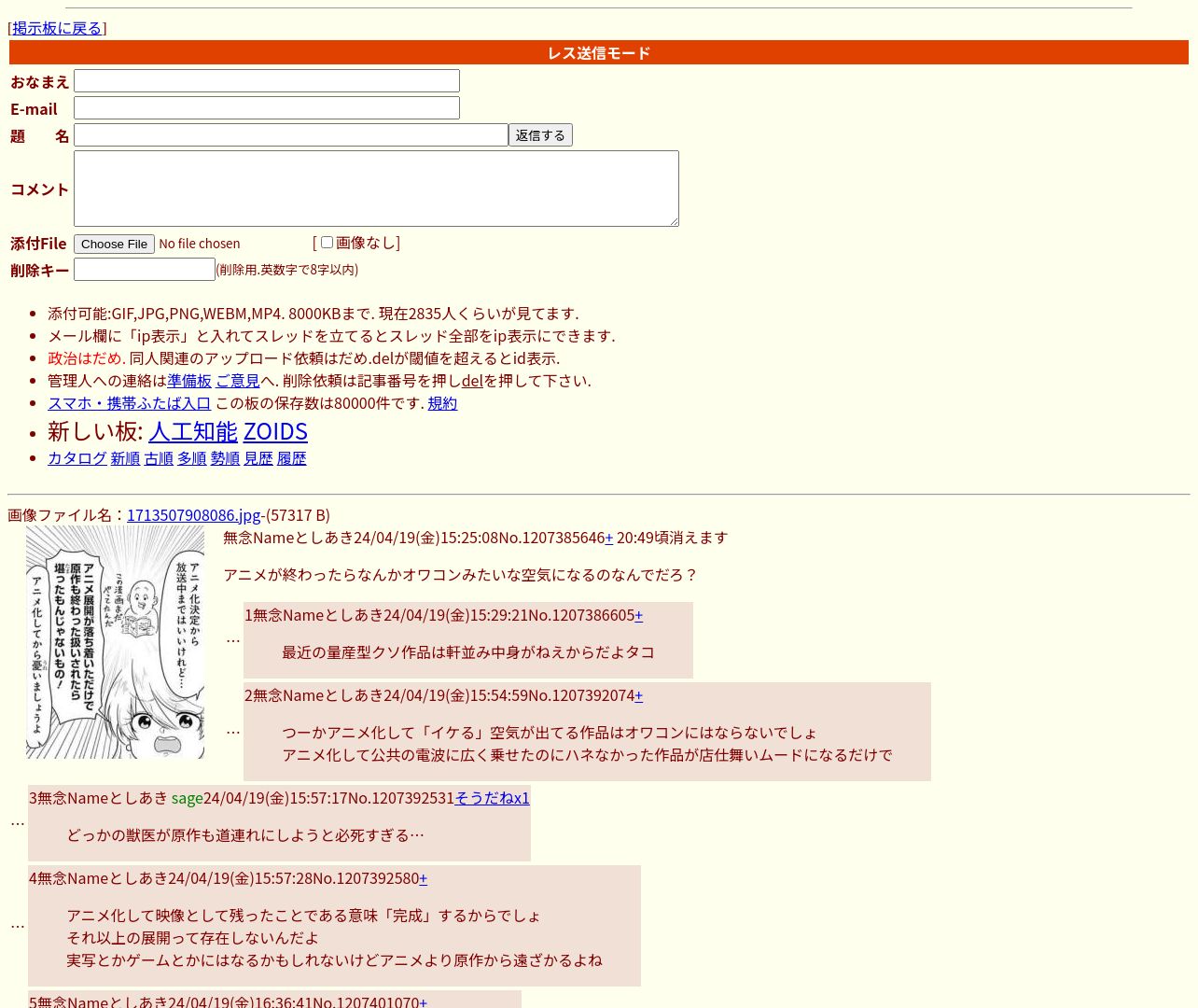
Task: Click the 20:49頃消えます expiry text
Action: 672,538
